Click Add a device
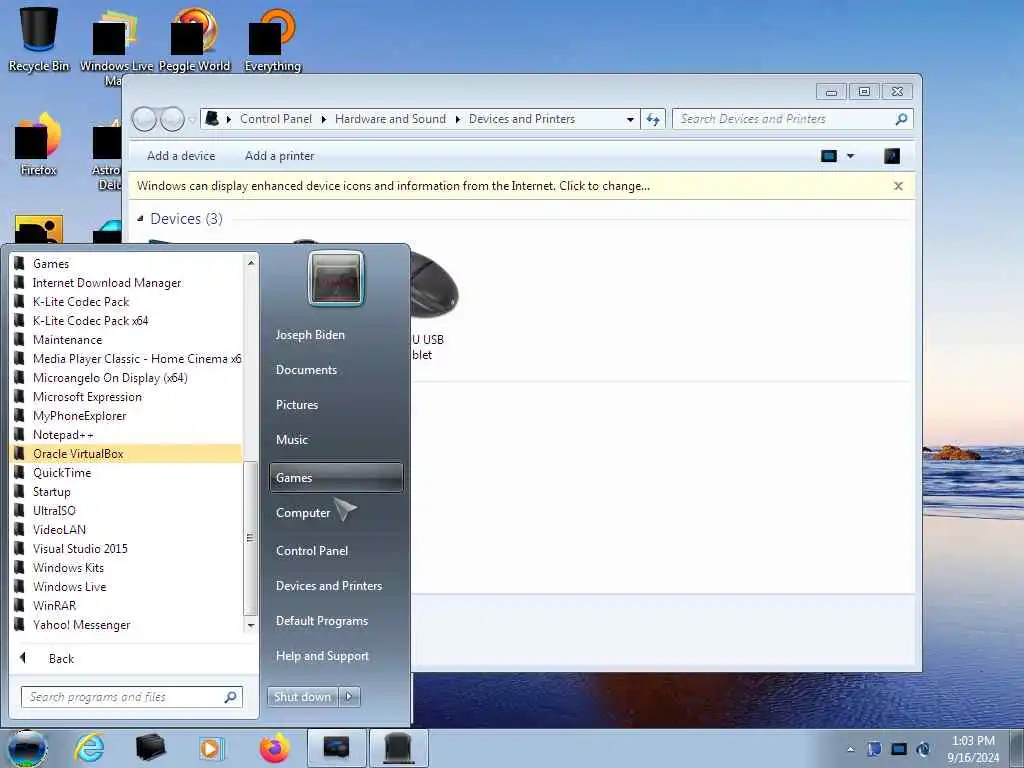 (x=181, y=156)
